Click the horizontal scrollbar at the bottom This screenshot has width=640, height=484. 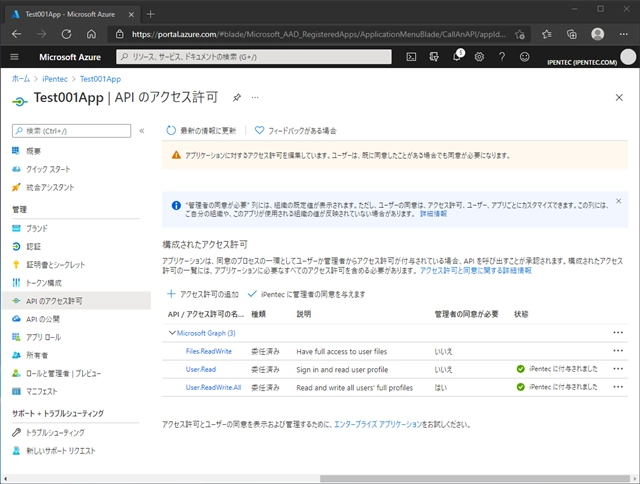475,478
